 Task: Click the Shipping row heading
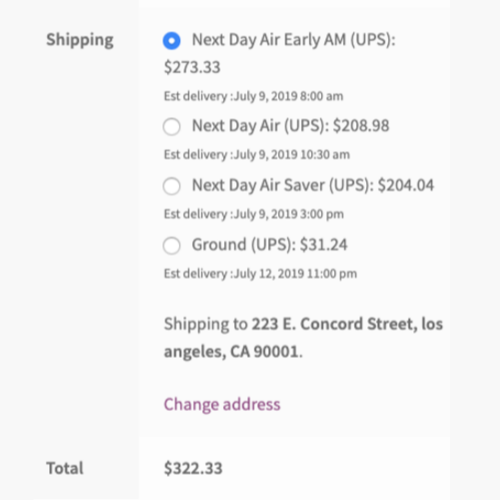[x=80, y=40]
